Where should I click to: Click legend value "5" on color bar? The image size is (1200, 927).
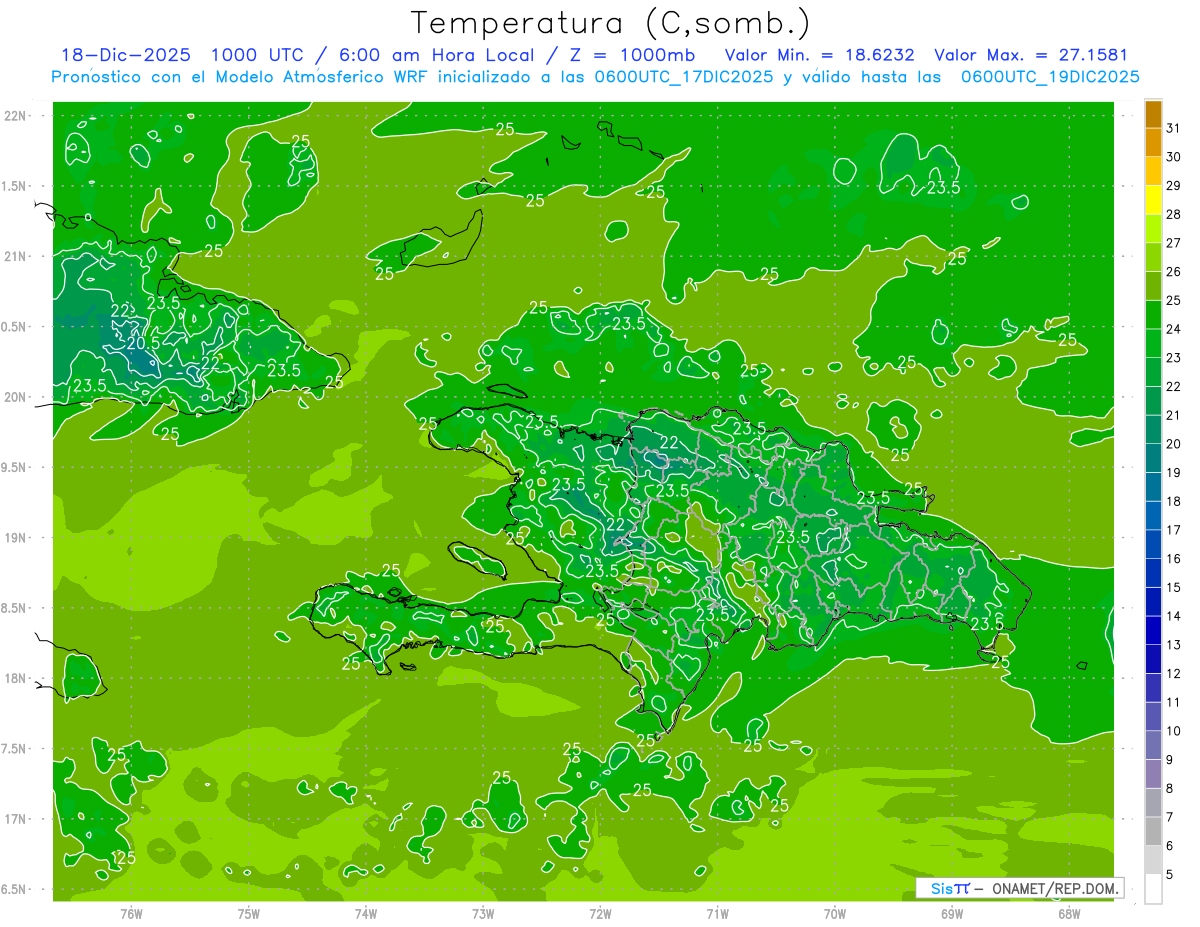tap(1170, 874)
